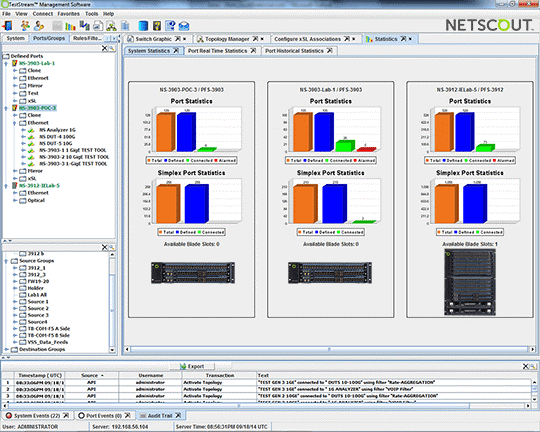
Task: Close the Statistics tab
Action: click(410, 39)
